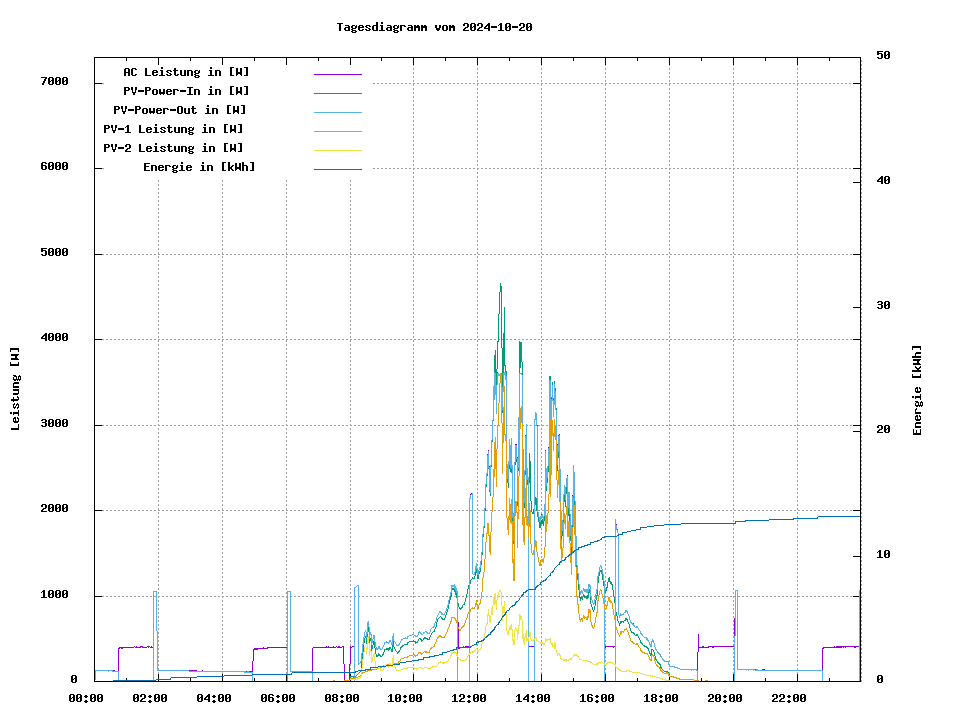Click the 06:00 label on the time axis
Viewport: 960px width, 720px height.
tap(277, 698)
